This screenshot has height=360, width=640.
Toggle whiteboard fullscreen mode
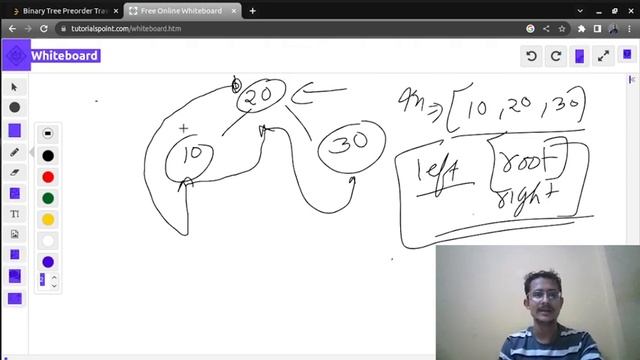coord(603,56)
